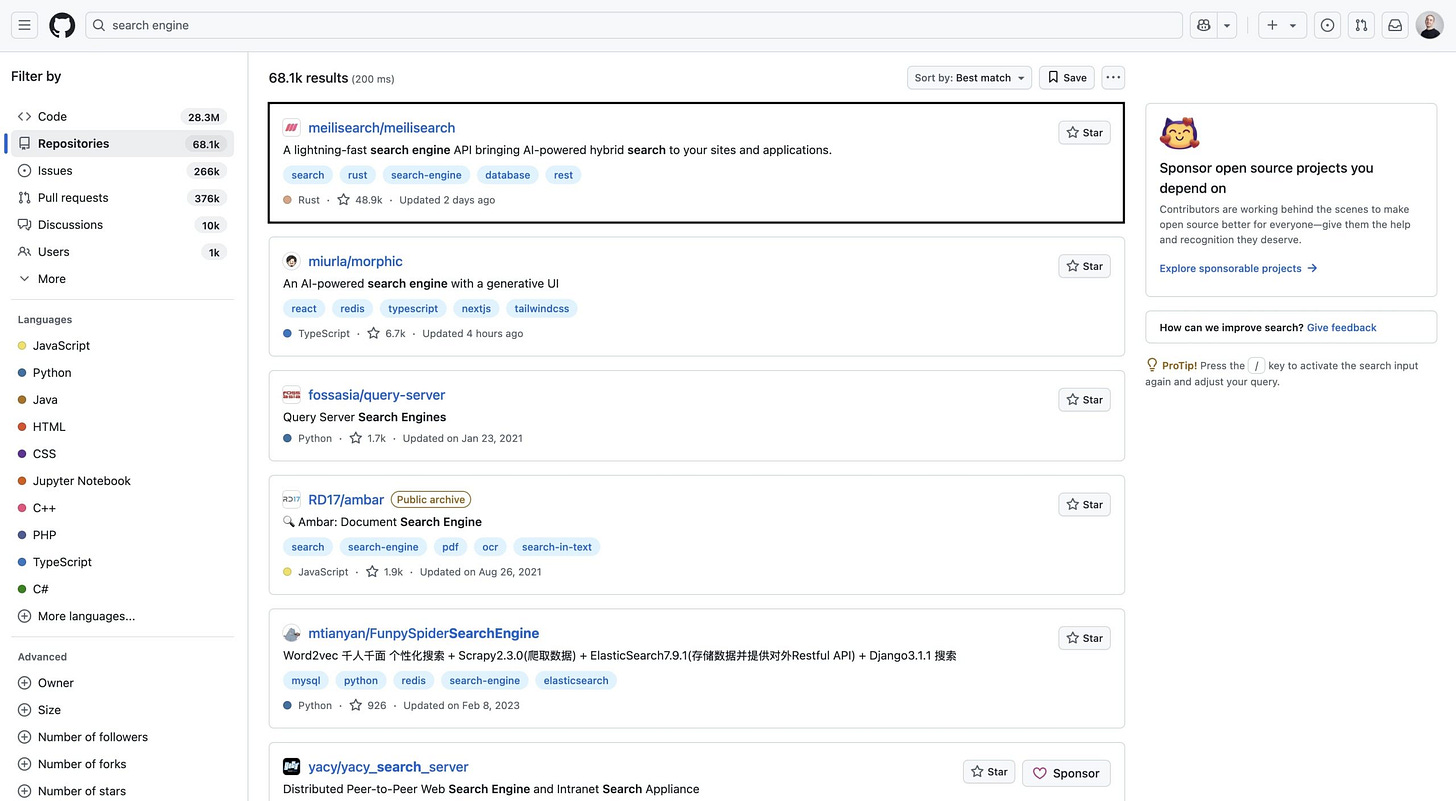Expand More languages list

point(121,616)
